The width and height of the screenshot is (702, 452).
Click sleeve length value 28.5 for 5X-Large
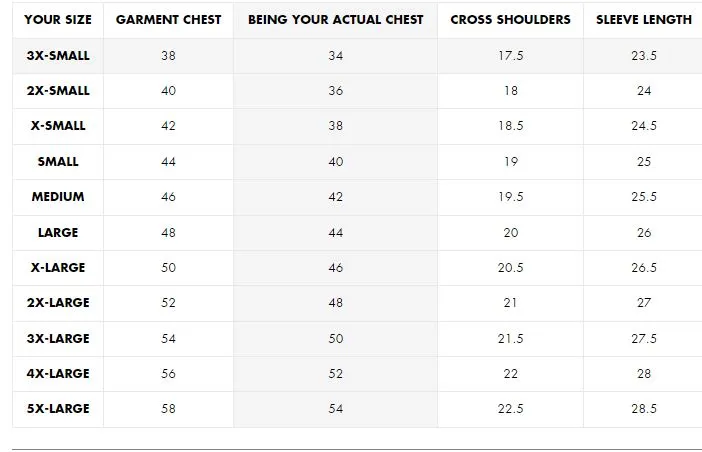[x=644, y=409]
